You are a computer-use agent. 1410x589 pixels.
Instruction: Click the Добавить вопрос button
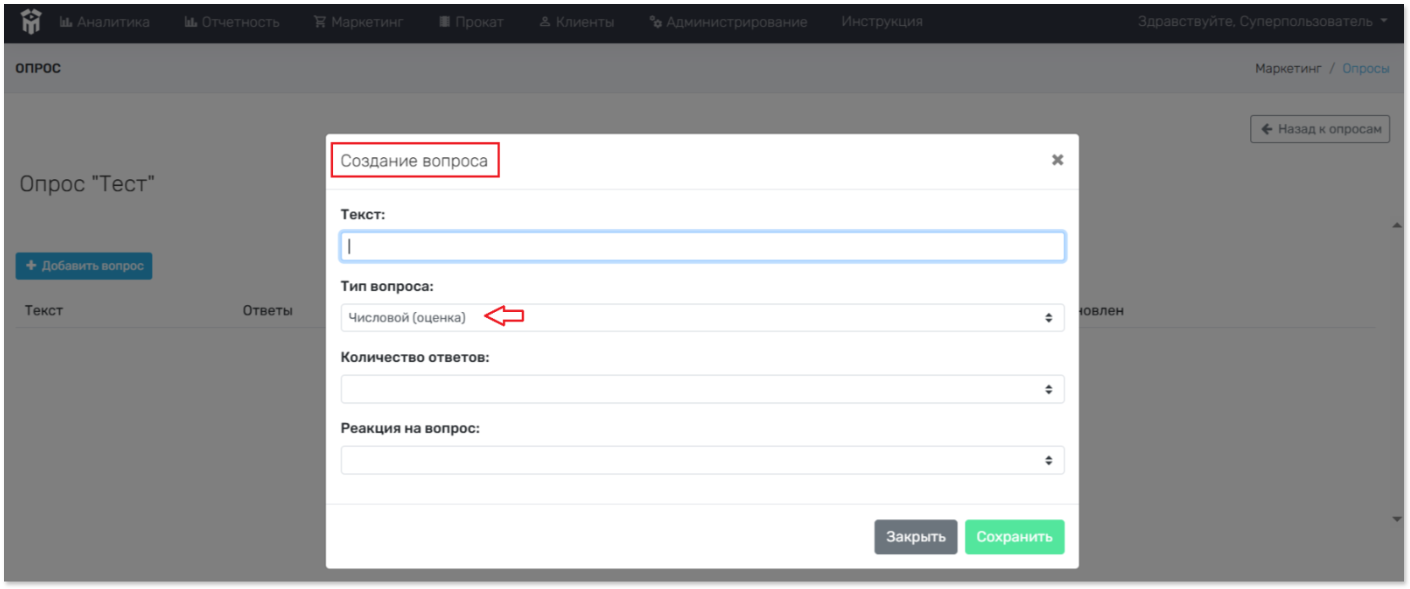(x=84, y=266)
